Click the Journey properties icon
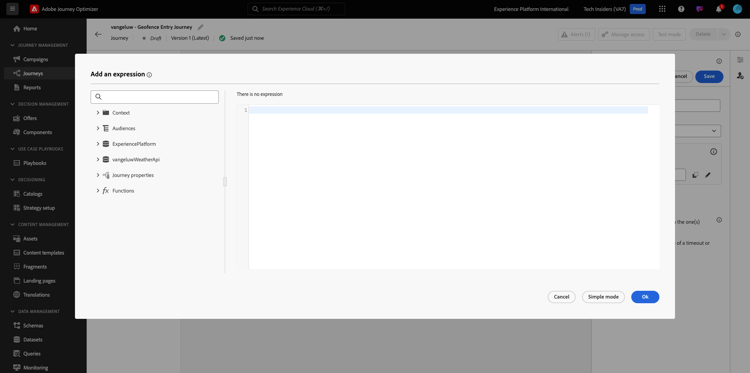750x373 pixels. 106,175
